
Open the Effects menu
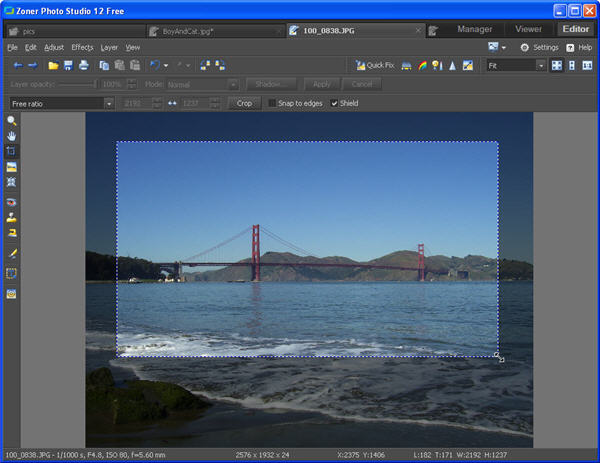[x=82, y=47]
